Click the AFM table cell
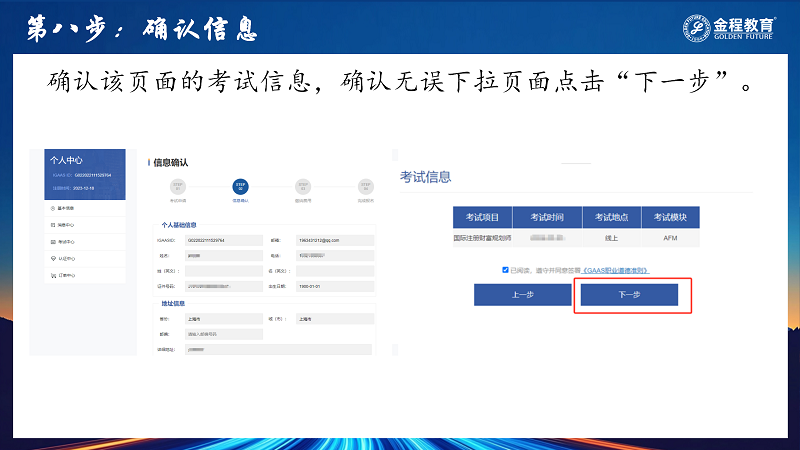 [670, 238]
